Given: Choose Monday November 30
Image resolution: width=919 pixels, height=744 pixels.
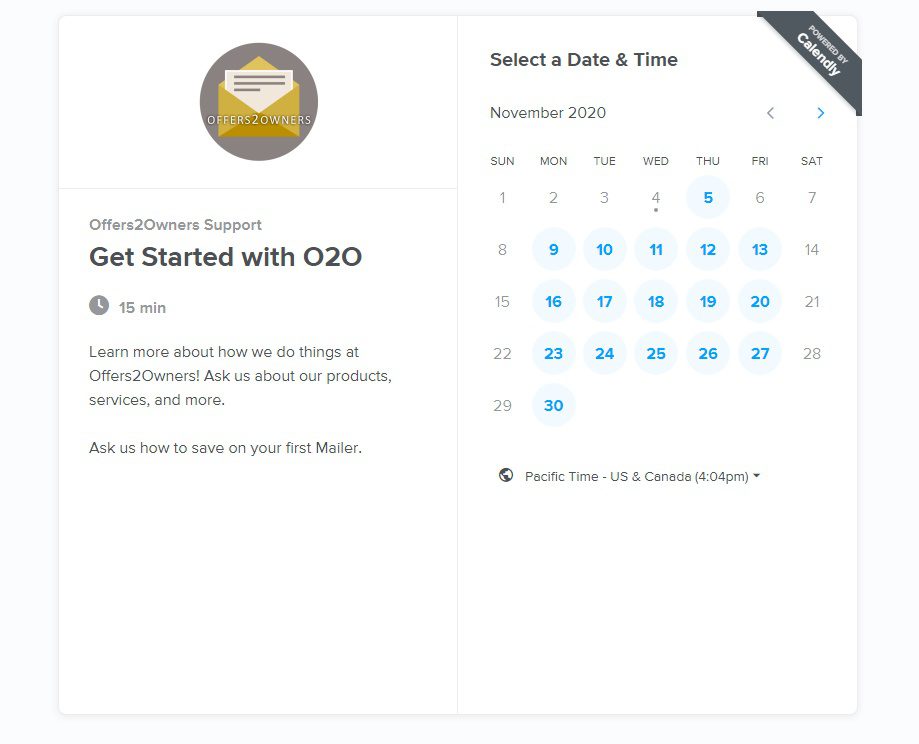Looking at the screenshot, I should (553, 406).
